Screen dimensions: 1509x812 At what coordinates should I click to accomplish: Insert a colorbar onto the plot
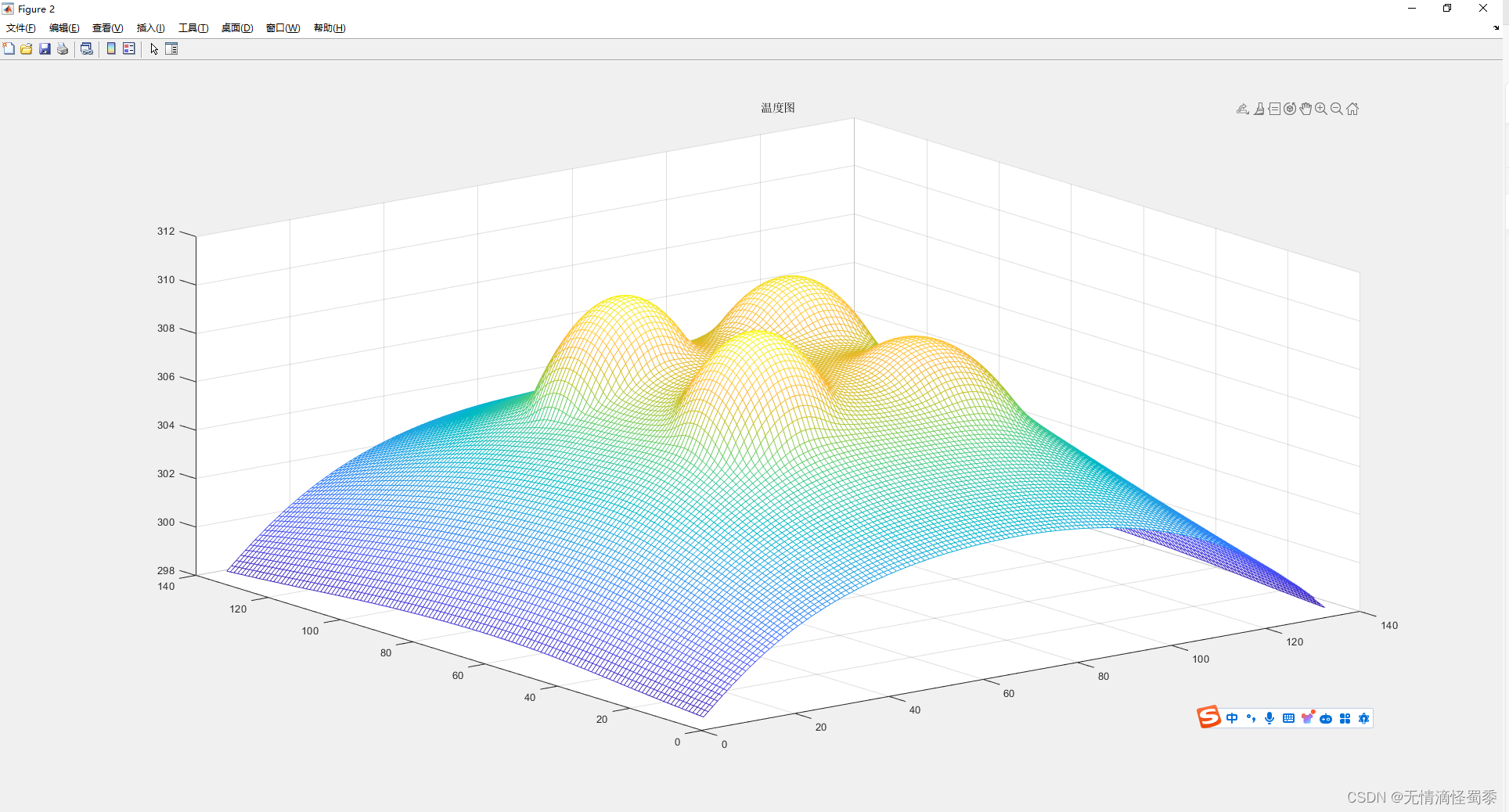pos(110,49)
